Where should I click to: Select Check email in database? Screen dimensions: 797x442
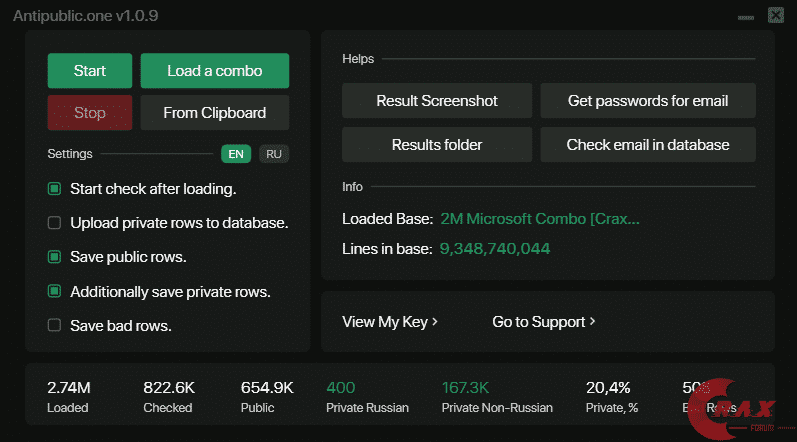[x=647, y=145]
